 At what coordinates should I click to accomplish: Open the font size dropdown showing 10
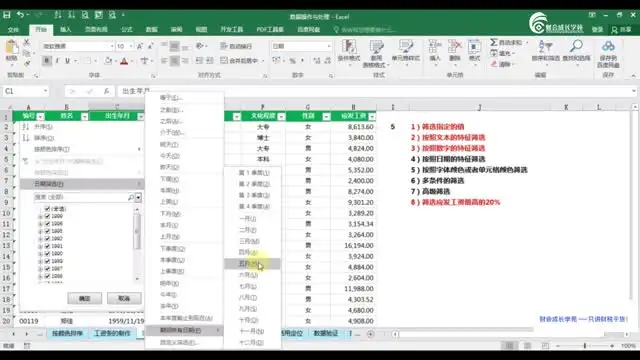(x=131, y=46)
